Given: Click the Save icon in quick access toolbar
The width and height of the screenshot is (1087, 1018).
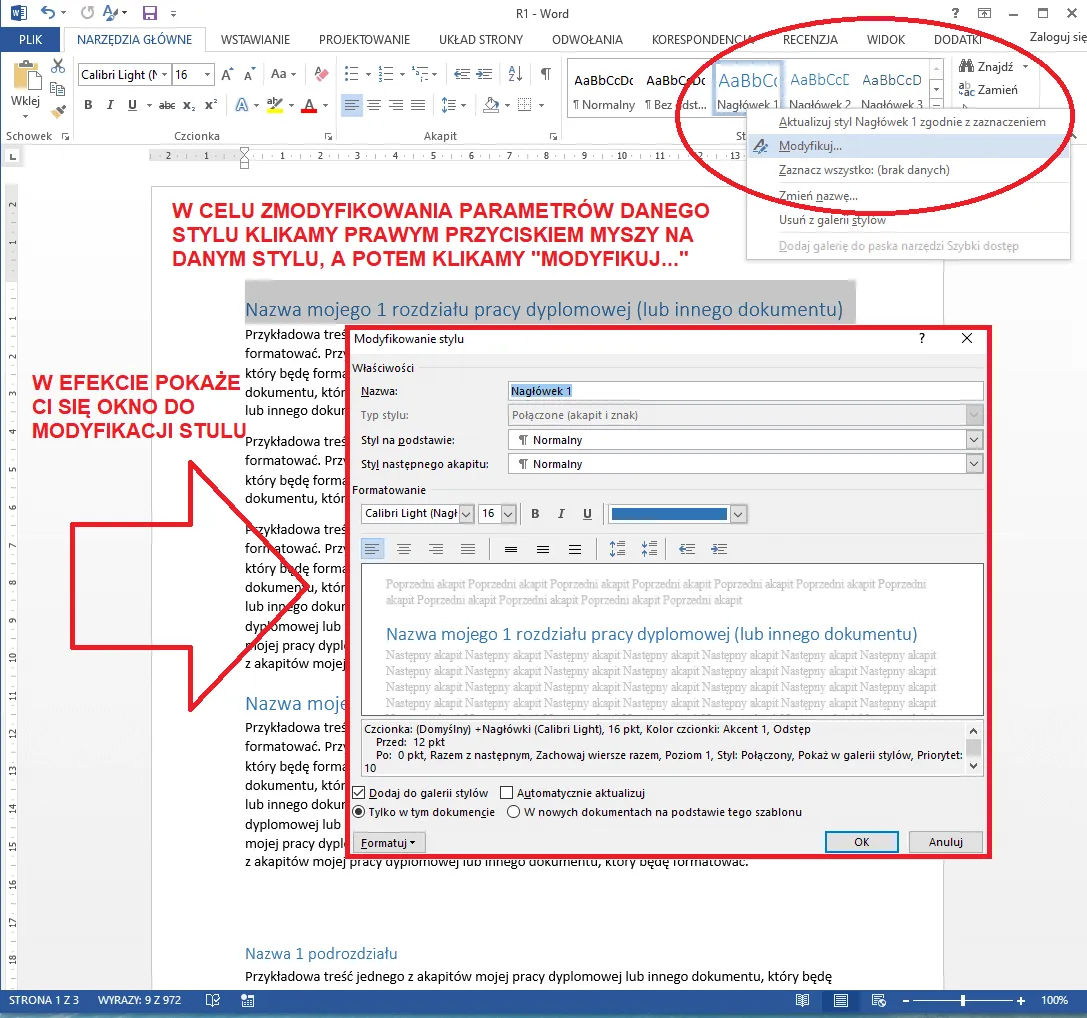Looking at the screenshot, I should (x=150, y=13).
